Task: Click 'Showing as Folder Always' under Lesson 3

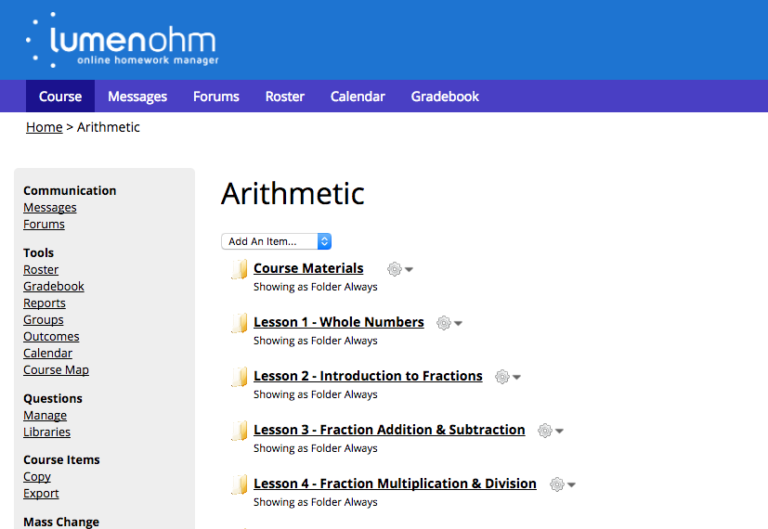Action: 315,449
